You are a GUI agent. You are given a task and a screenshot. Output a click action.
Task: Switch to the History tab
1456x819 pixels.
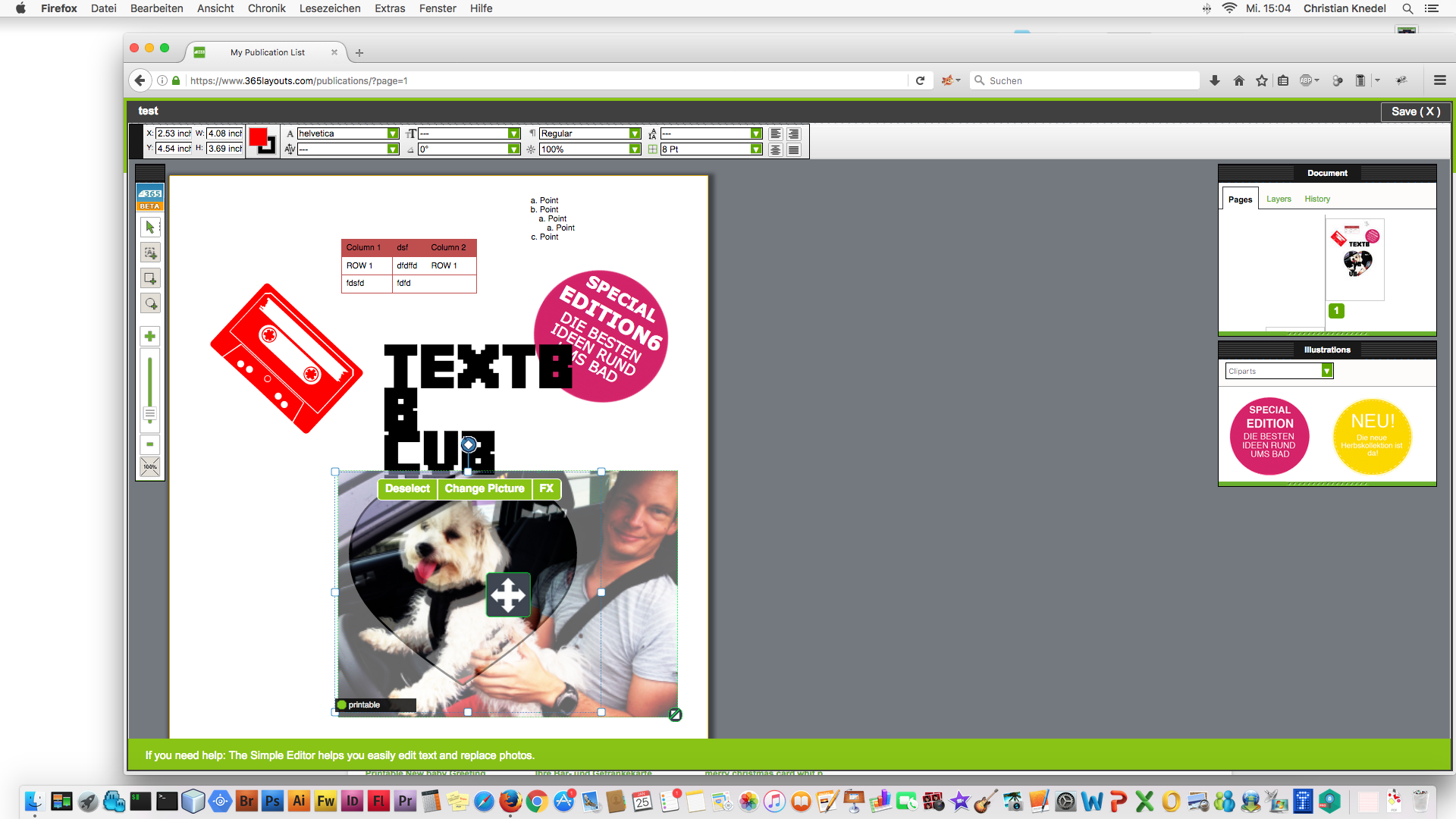(x=1317, y=199)
